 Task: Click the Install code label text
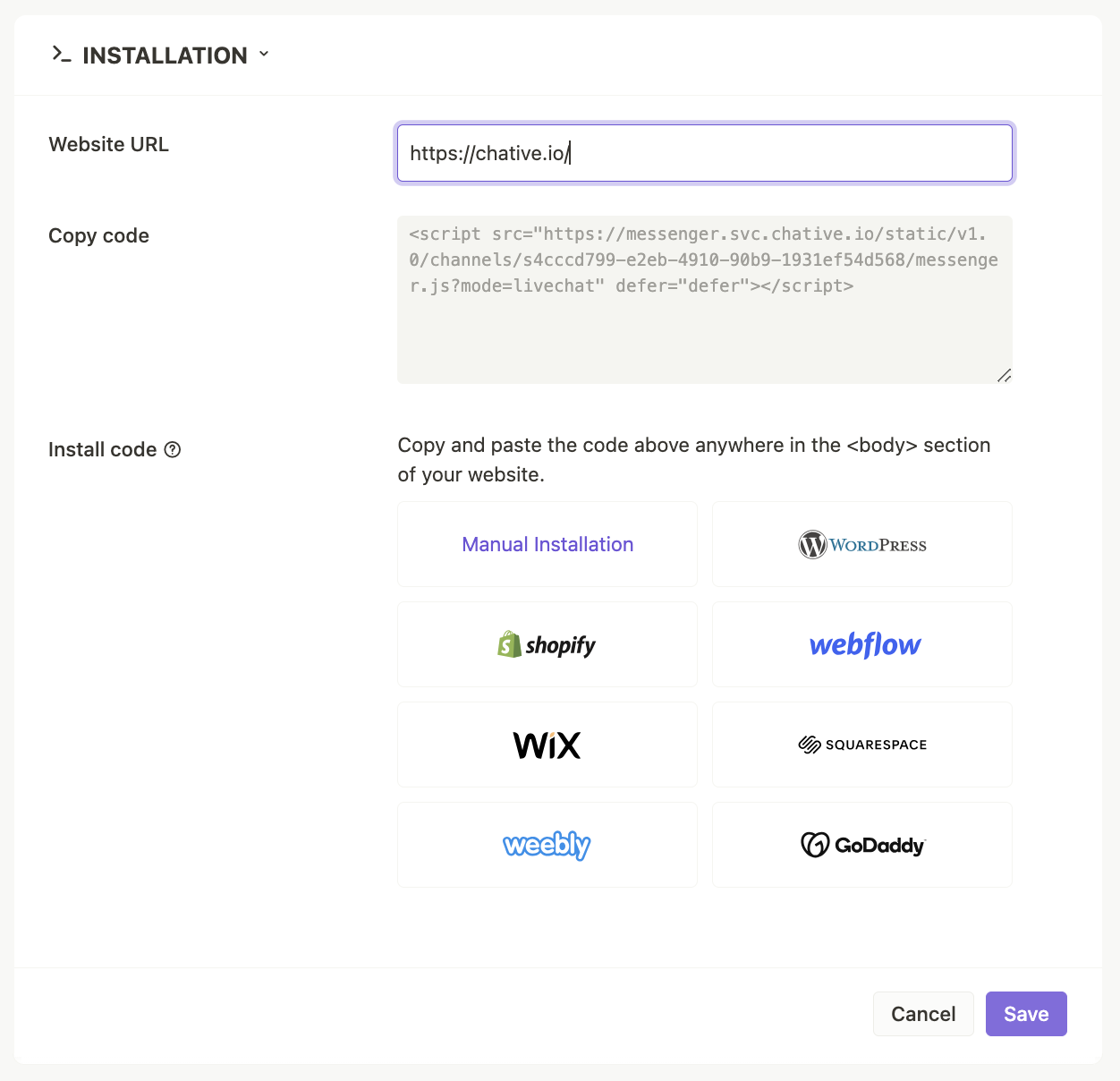click(x=103, y=450)
